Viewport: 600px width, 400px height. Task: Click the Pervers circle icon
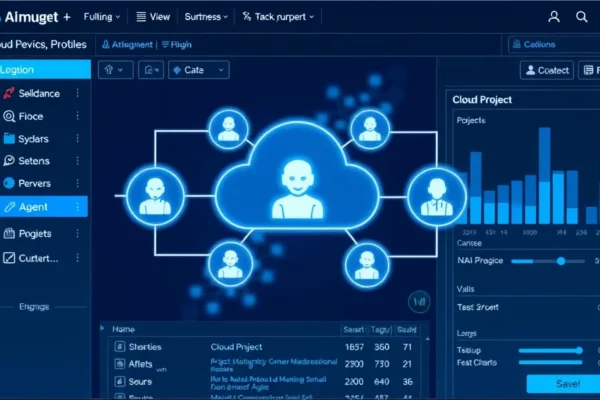point(9,183)
